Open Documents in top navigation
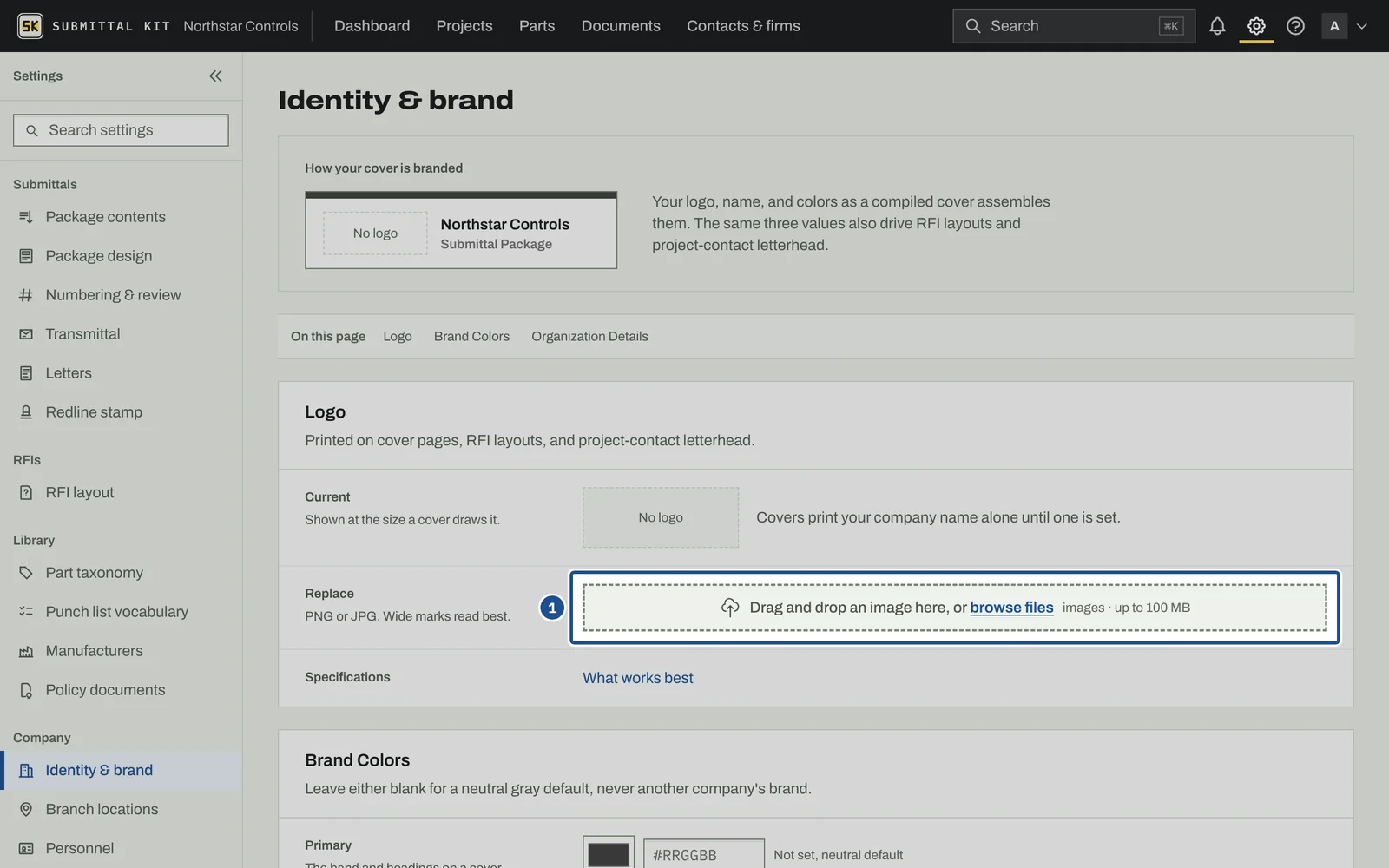This screenshot has height=868, width=1389. click(621, 26)
